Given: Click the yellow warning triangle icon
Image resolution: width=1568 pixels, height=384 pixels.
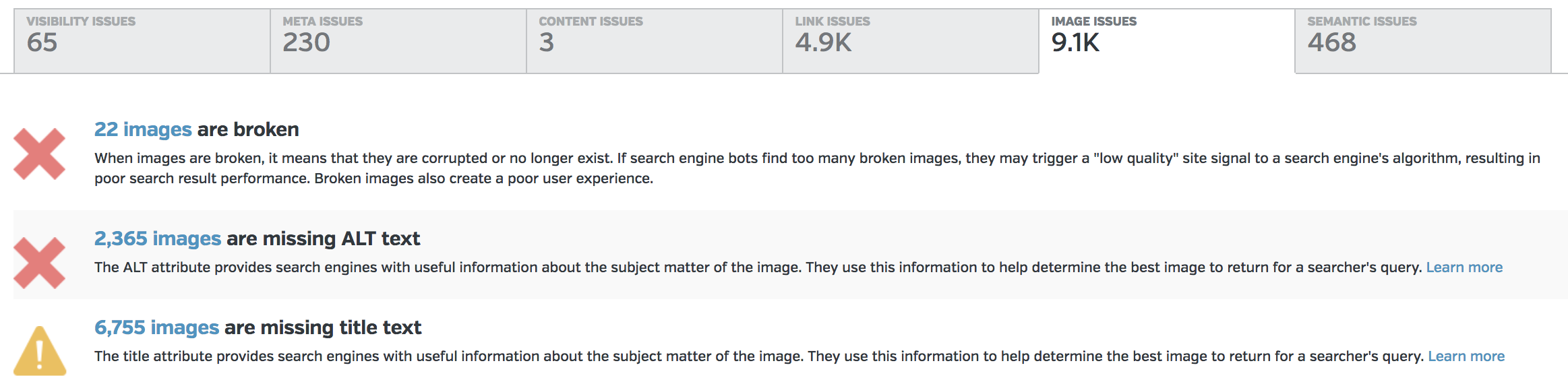Looking at the screenshot, I should [40, 351].
